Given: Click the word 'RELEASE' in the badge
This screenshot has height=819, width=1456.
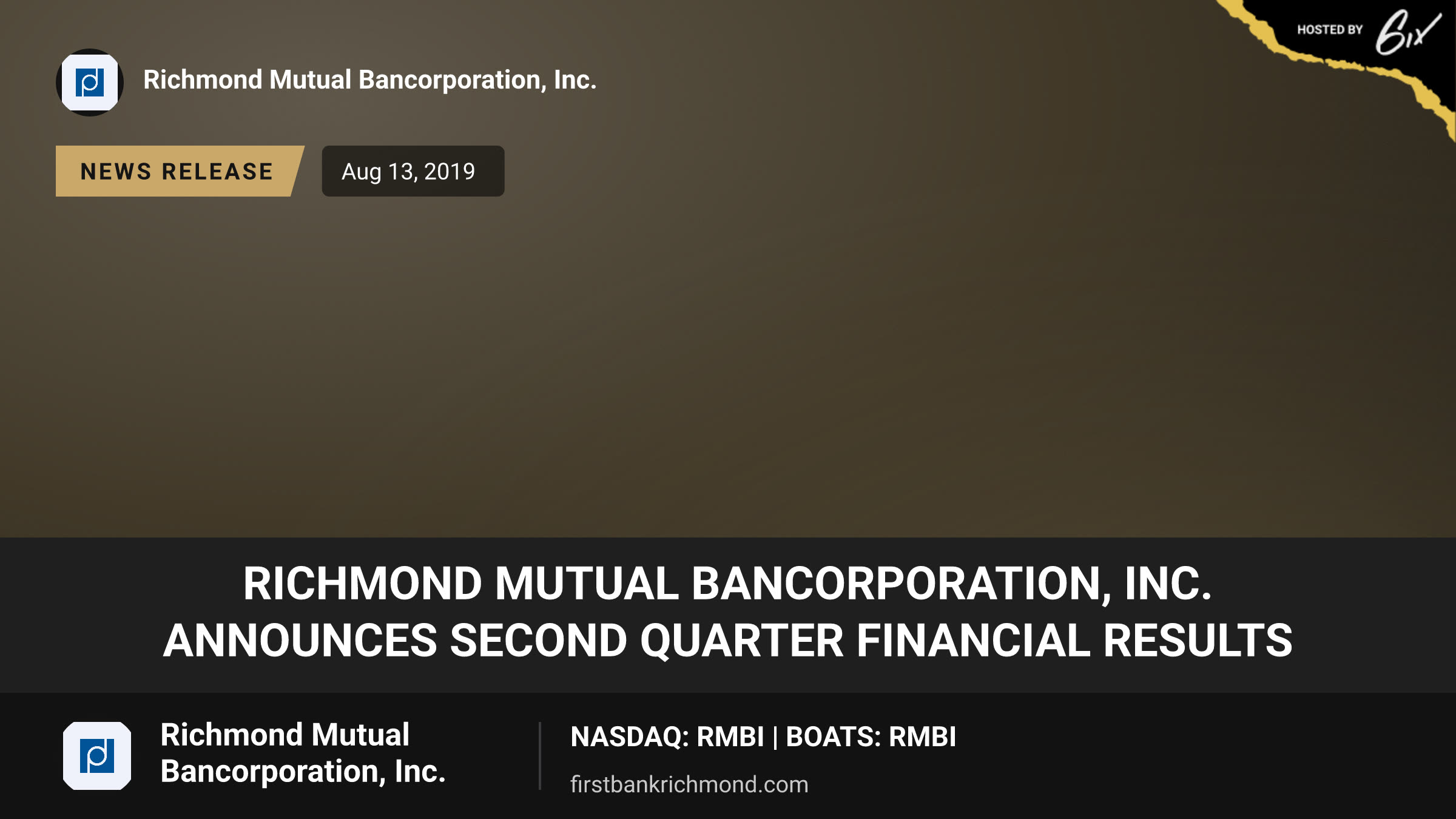Looking at the screenshot, I should click(218, 172).
